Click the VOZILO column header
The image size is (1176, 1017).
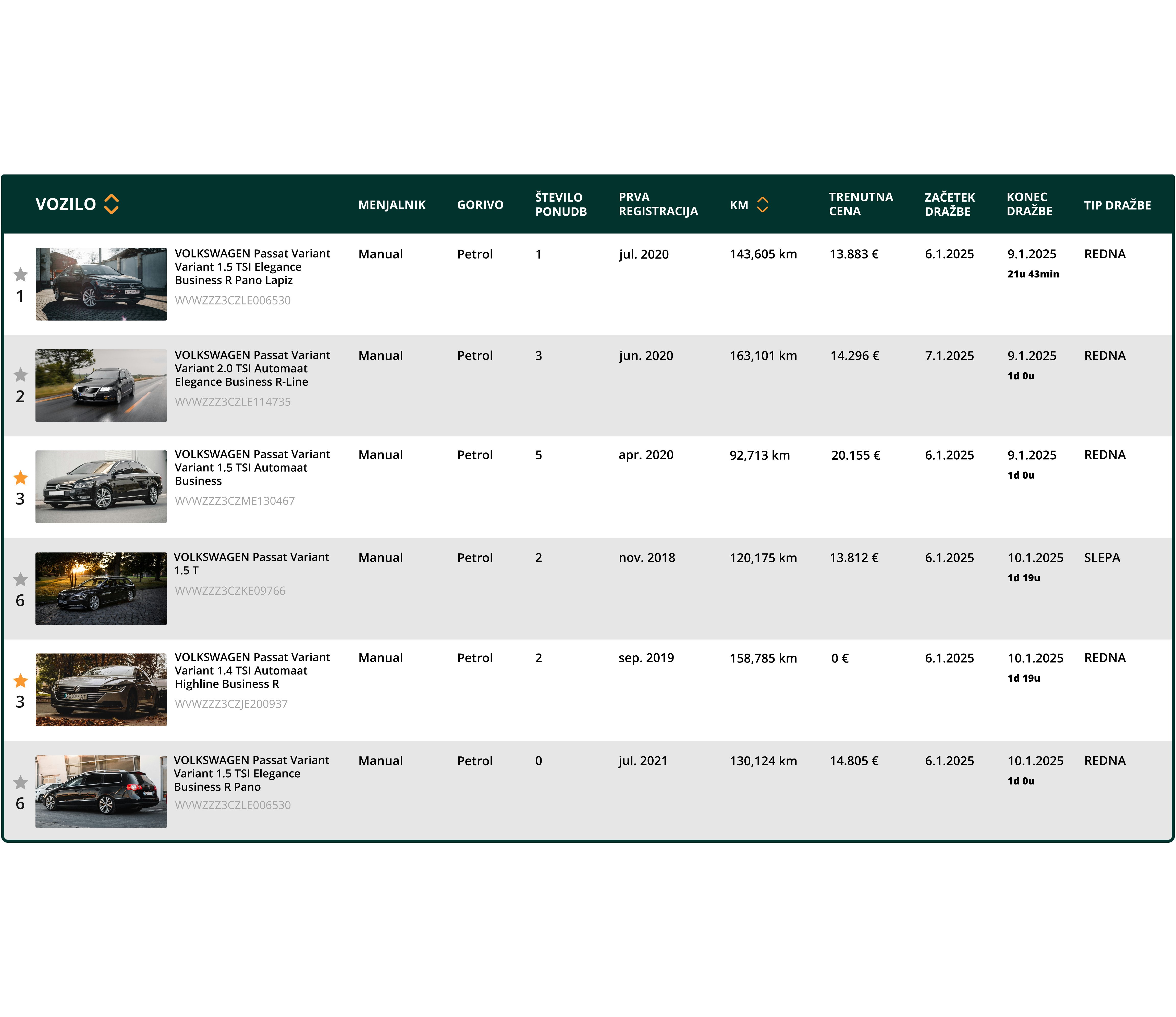click(x=66, y=204)
